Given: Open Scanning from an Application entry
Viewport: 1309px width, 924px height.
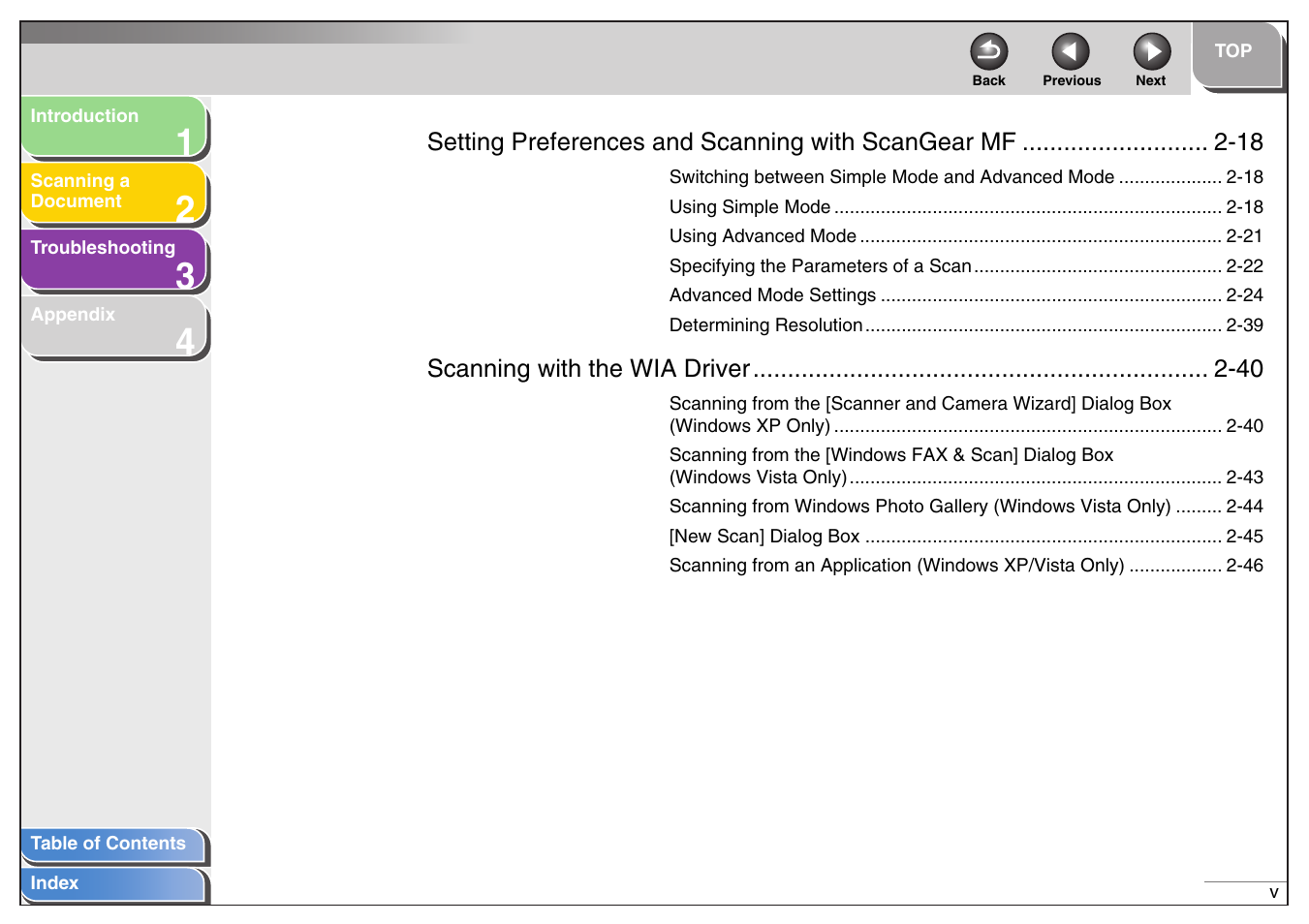Looking at the screenshot, I should pyautogui.click(x=966, y=566).
